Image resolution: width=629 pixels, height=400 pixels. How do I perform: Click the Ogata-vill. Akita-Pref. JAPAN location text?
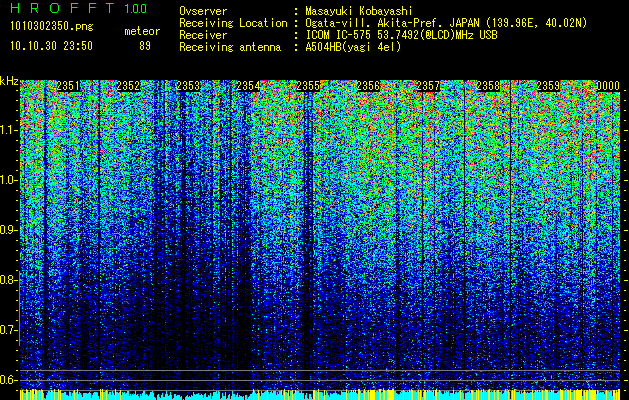click(x=446, y=23)
